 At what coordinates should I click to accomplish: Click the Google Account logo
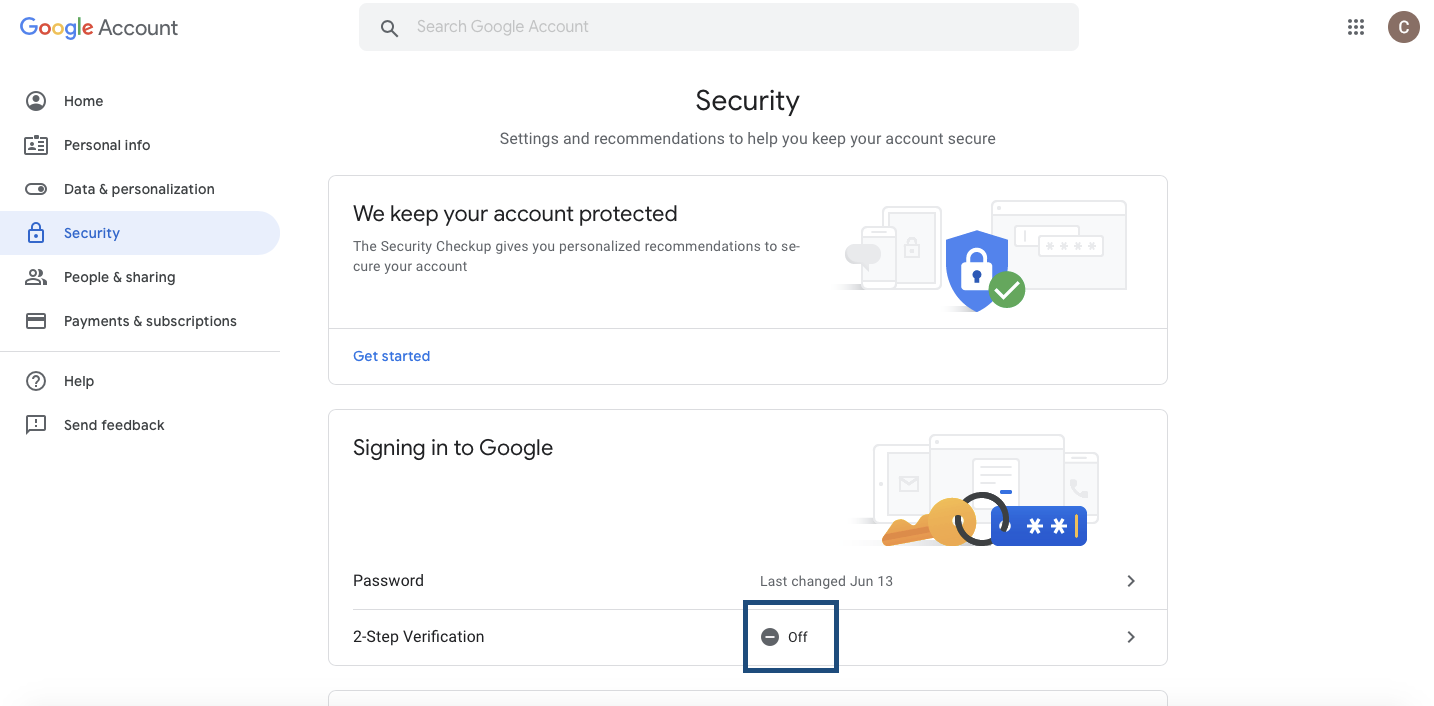[99, 28]
